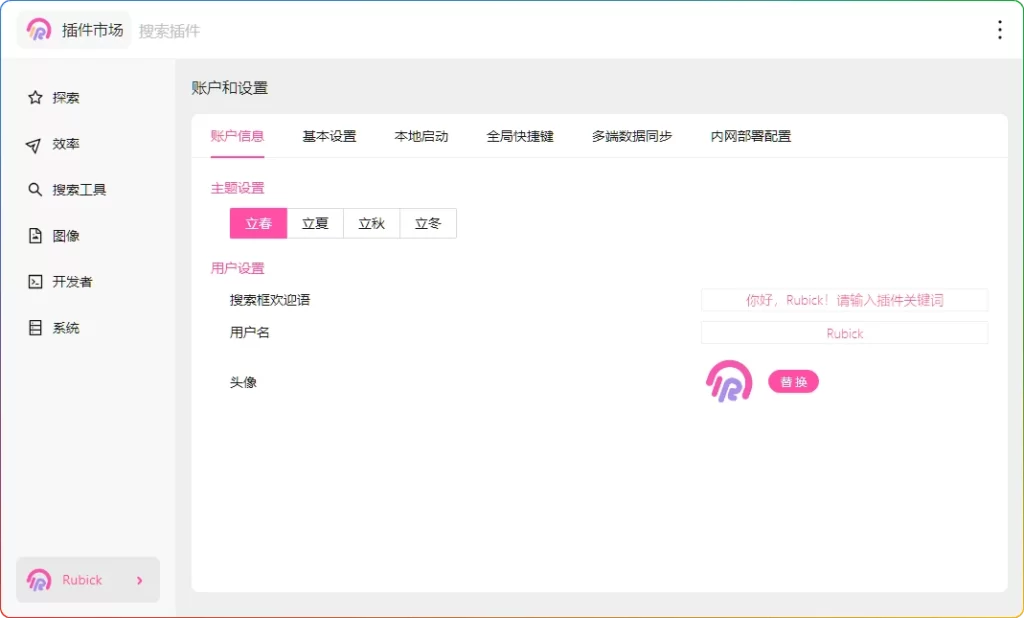Open the 全局快捷键 tab
The height and width of the screenshot is (618, 1024).
point(519,136)
